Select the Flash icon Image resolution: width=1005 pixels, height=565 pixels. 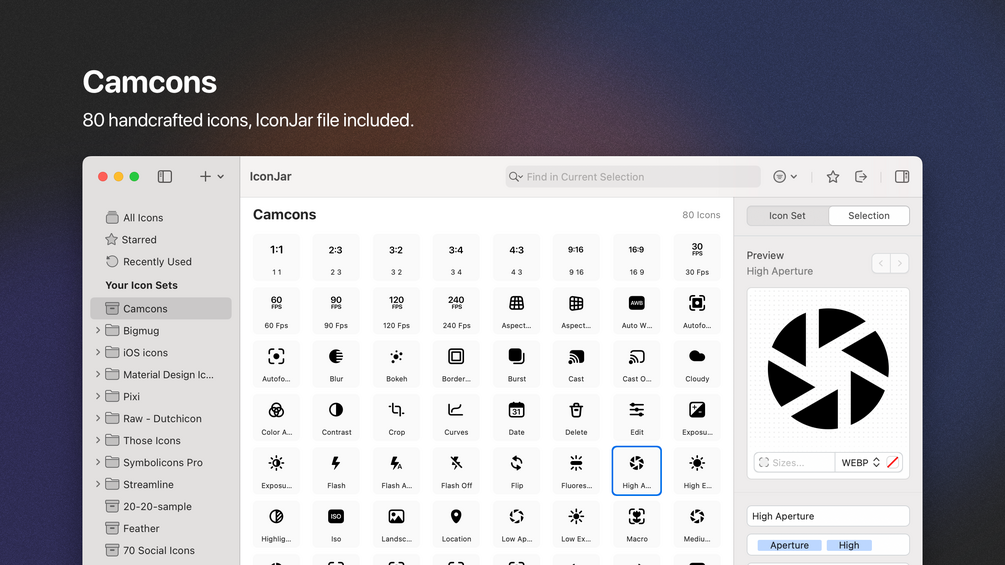[336, 471]
